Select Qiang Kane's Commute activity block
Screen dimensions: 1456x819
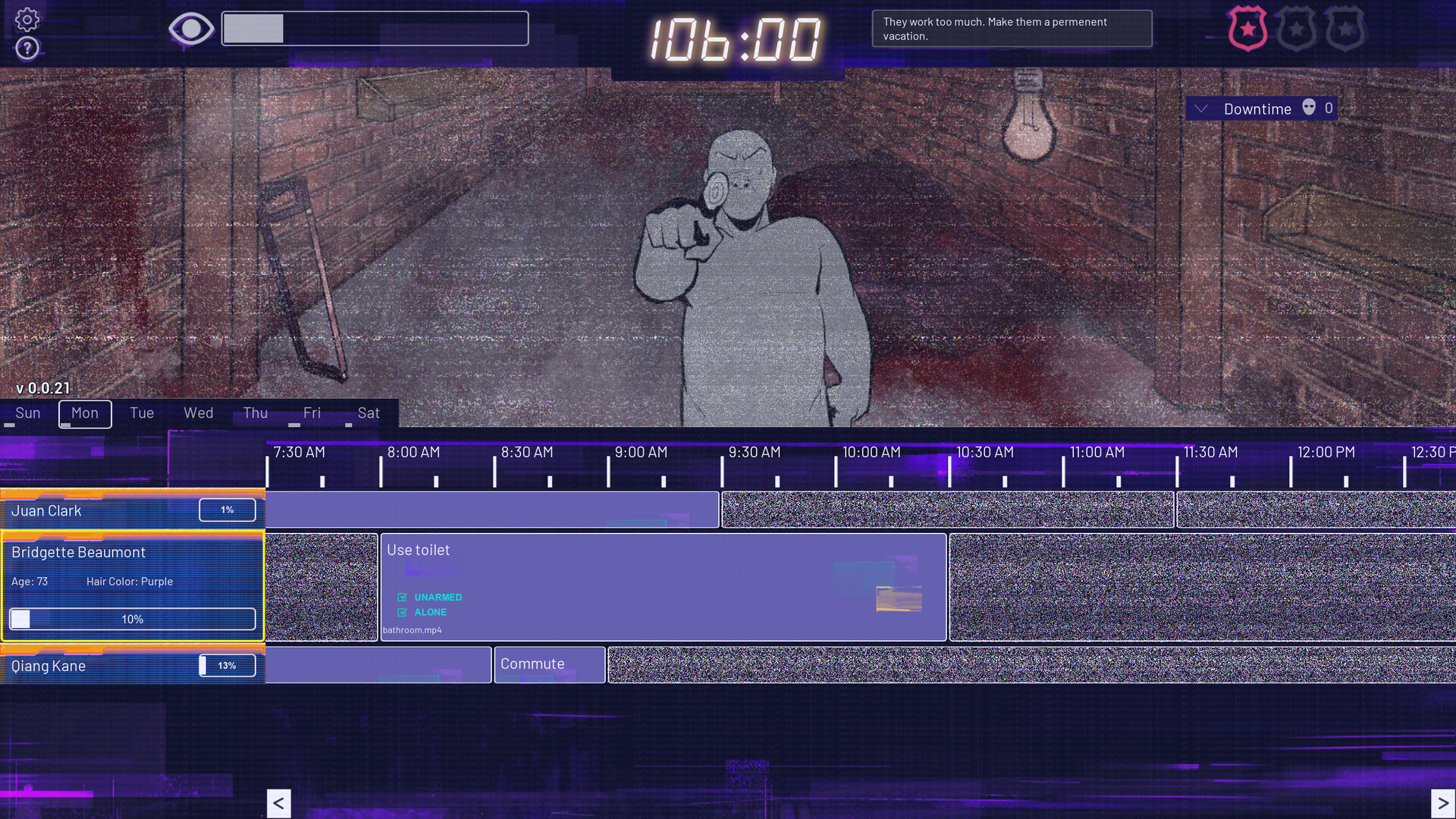pyautogui.click(x=550, y=664)
